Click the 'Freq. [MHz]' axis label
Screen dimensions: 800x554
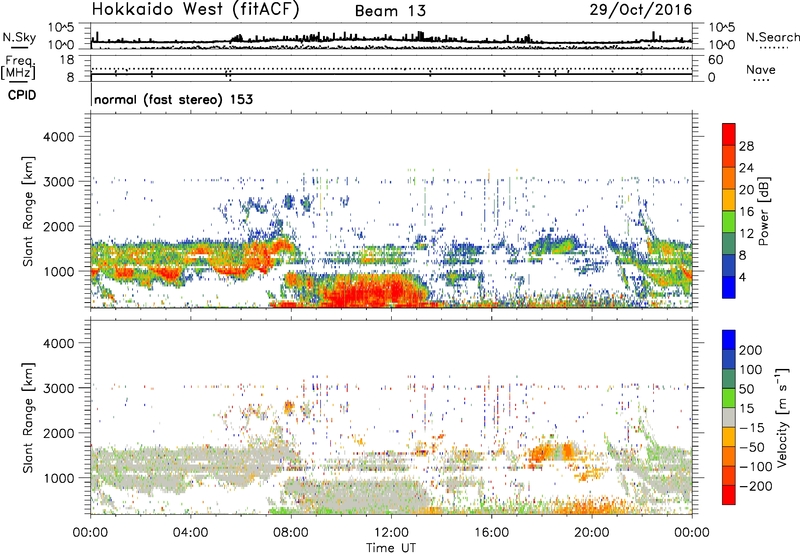coord(19,68)
